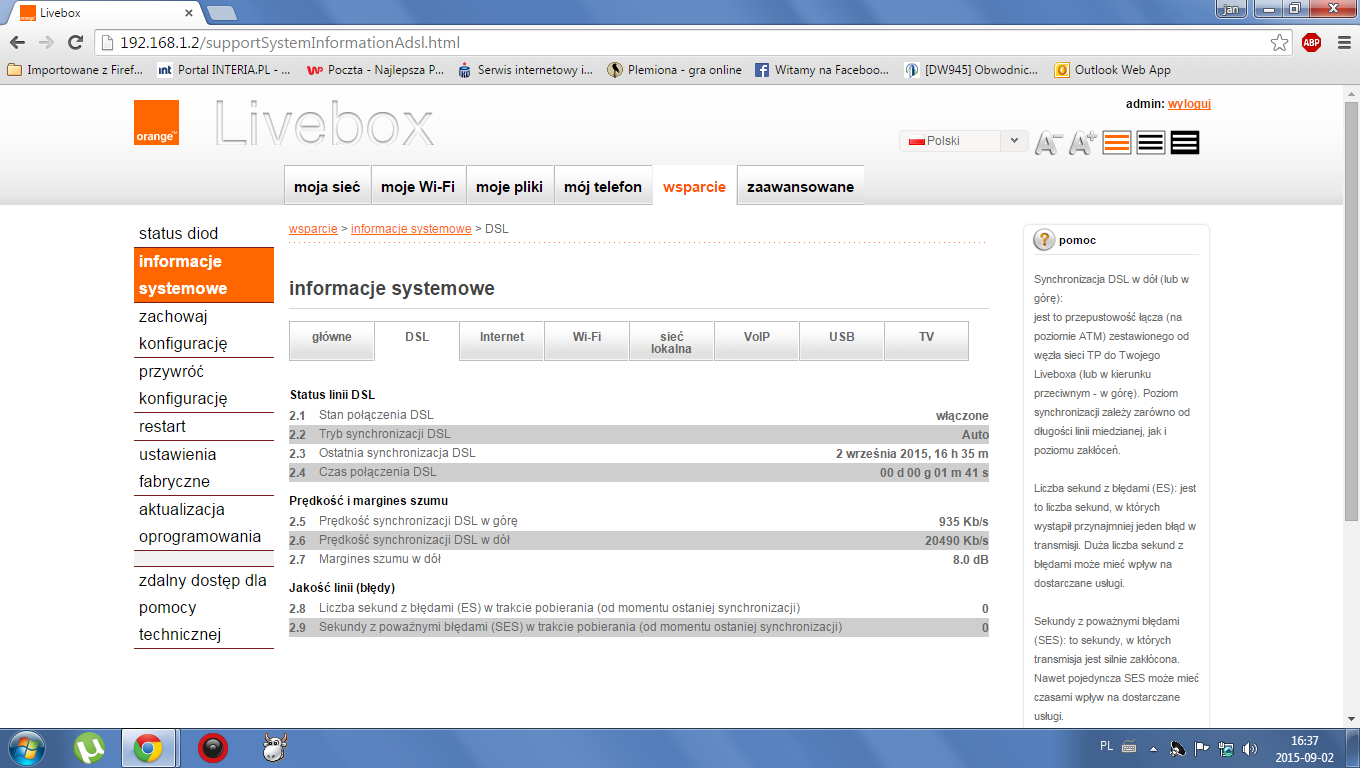Bookmark this page with star icon
Screen dimensions: 1360x768
(x=1279, y=43)
